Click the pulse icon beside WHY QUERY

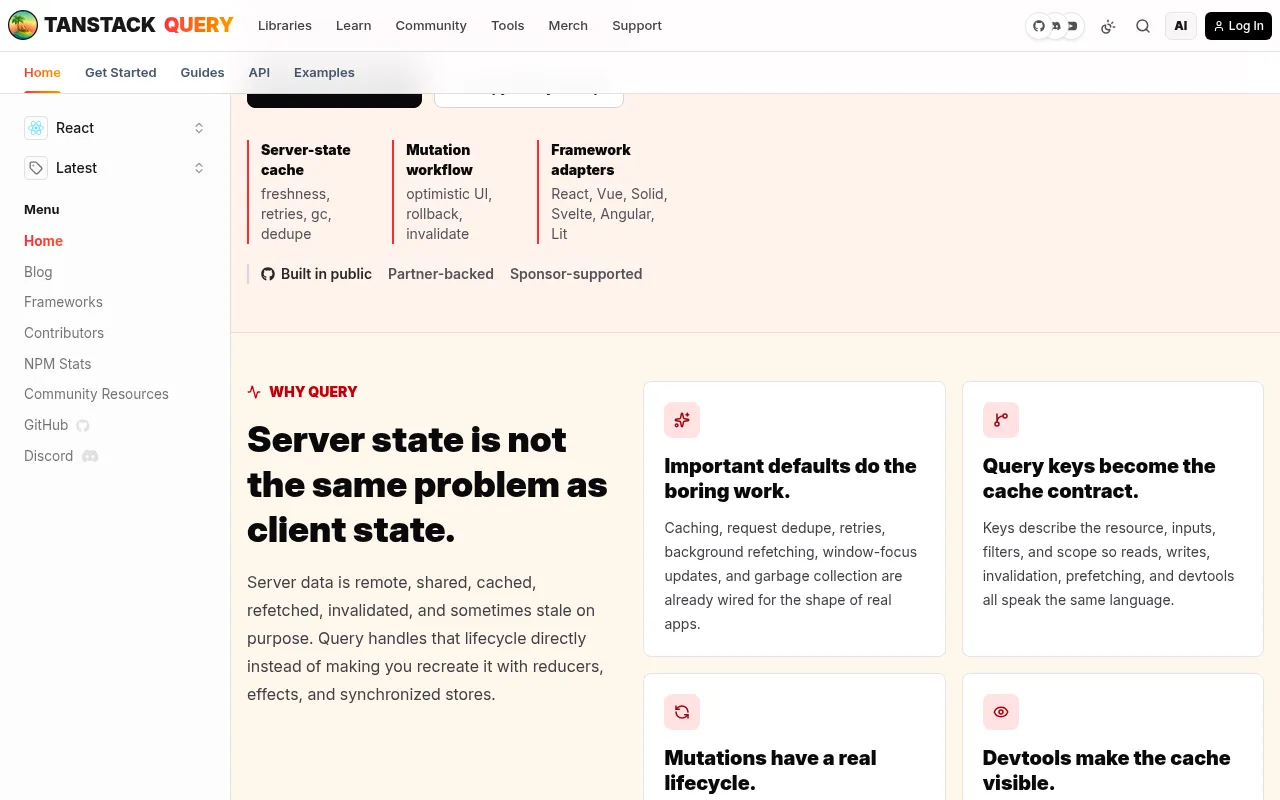pyautogui.click(x=254, y=392)
